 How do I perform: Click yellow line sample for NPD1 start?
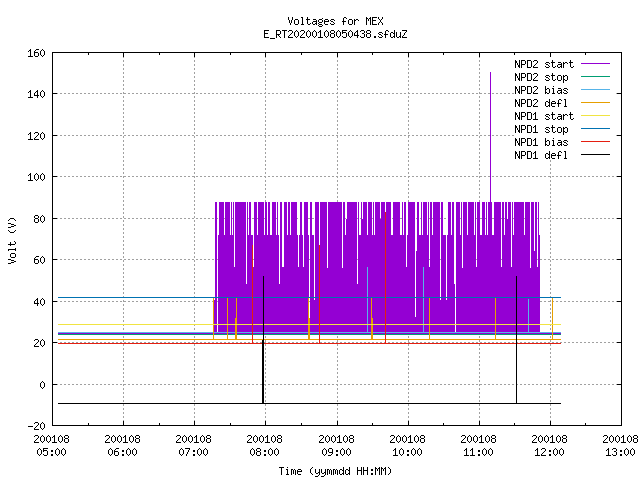pos(596,116)
